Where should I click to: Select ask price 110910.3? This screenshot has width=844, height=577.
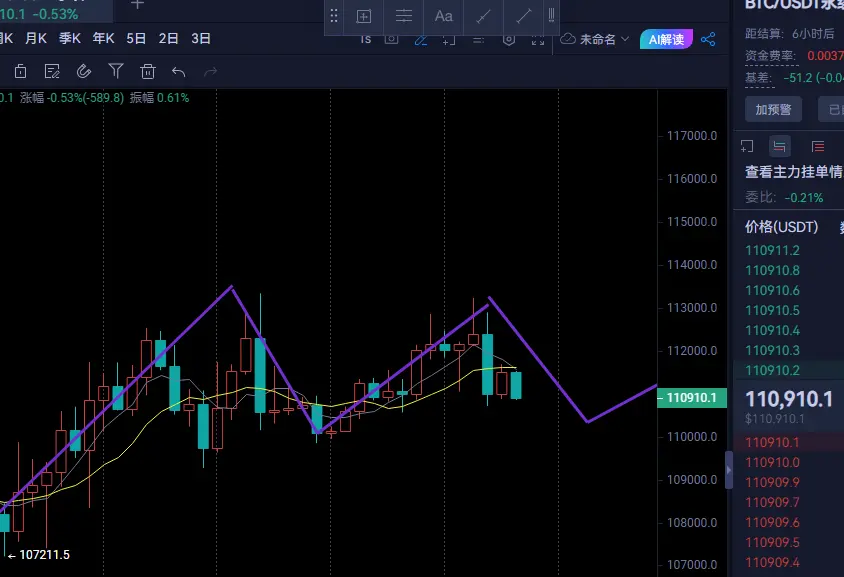click(772, 350)
